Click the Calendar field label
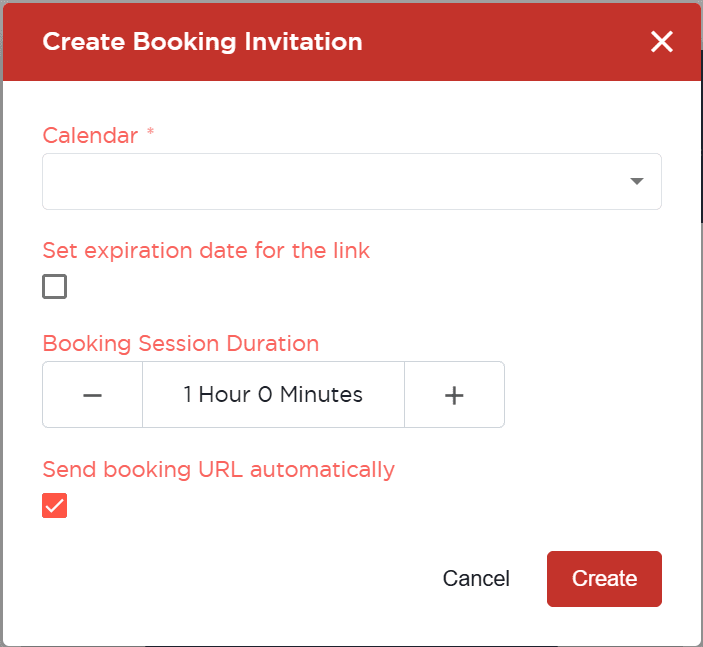 [x=90, y=135]
